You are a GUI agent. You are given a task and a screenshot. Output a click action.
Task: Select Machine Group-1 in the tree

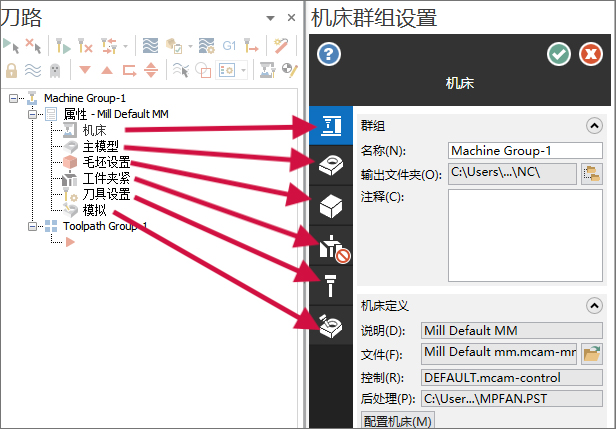(x=84, y=98)
